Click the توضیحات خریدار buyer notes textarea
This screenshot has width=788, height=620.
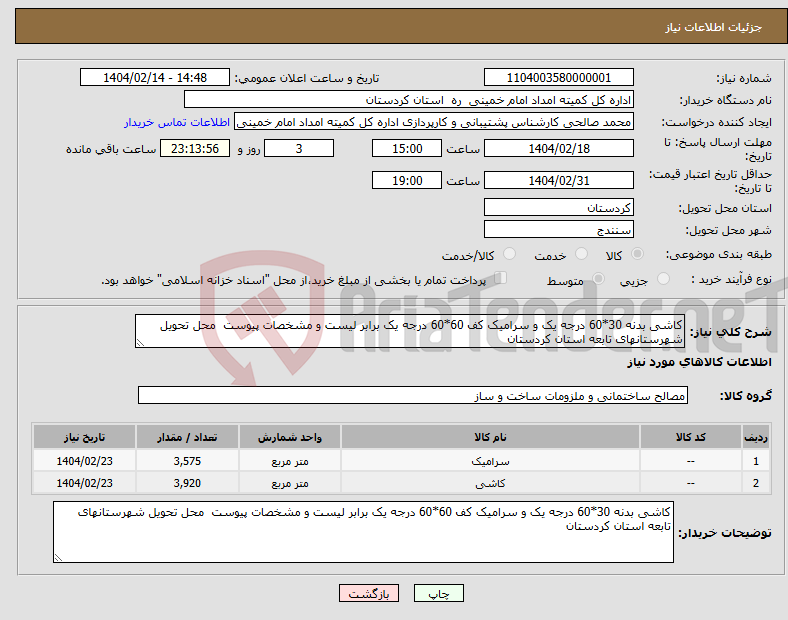pos(363,532)
